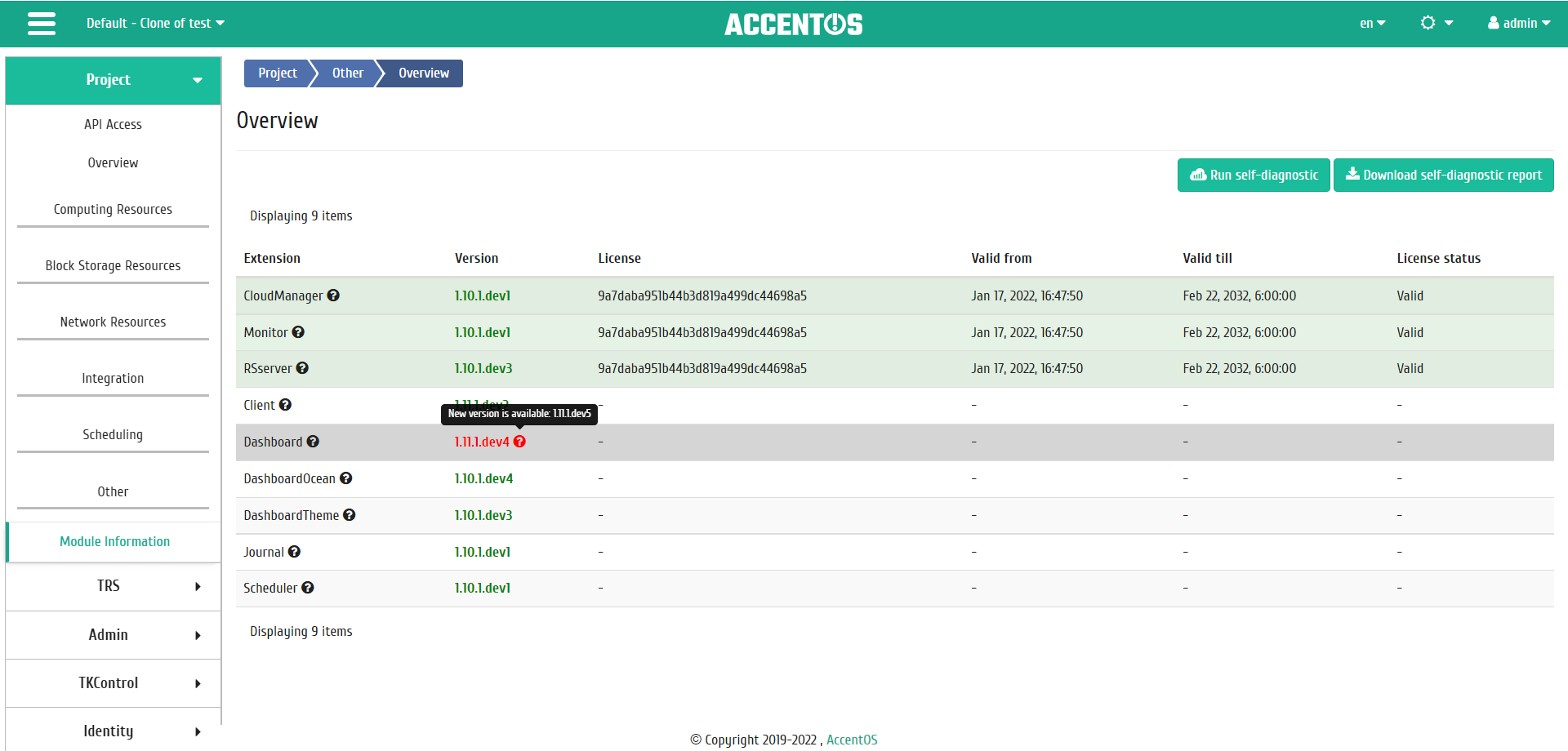Click the Scheduler version 1.10.1.dev1
The image size is (1568, 751).
click(x=483, y=588)
